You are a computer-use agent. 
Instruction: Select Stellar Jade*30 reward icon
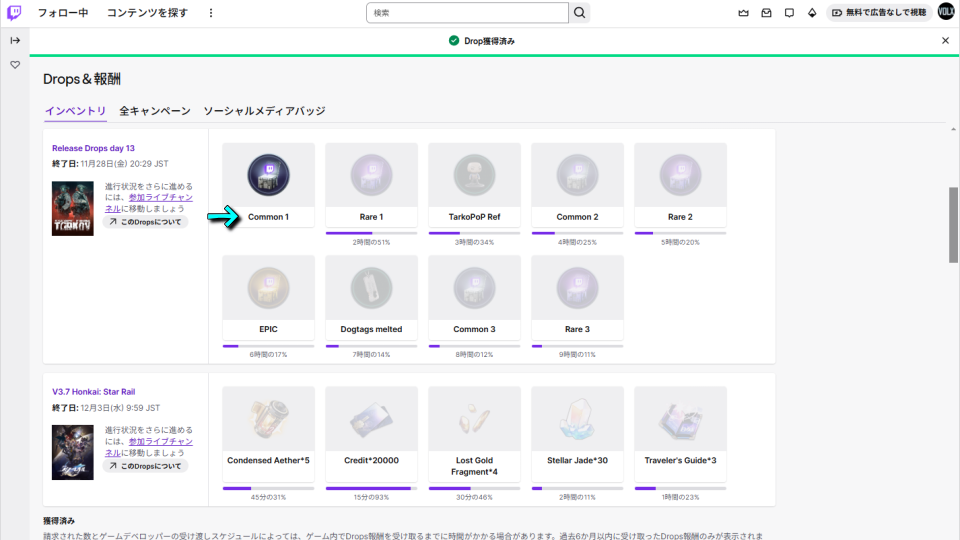577,419
